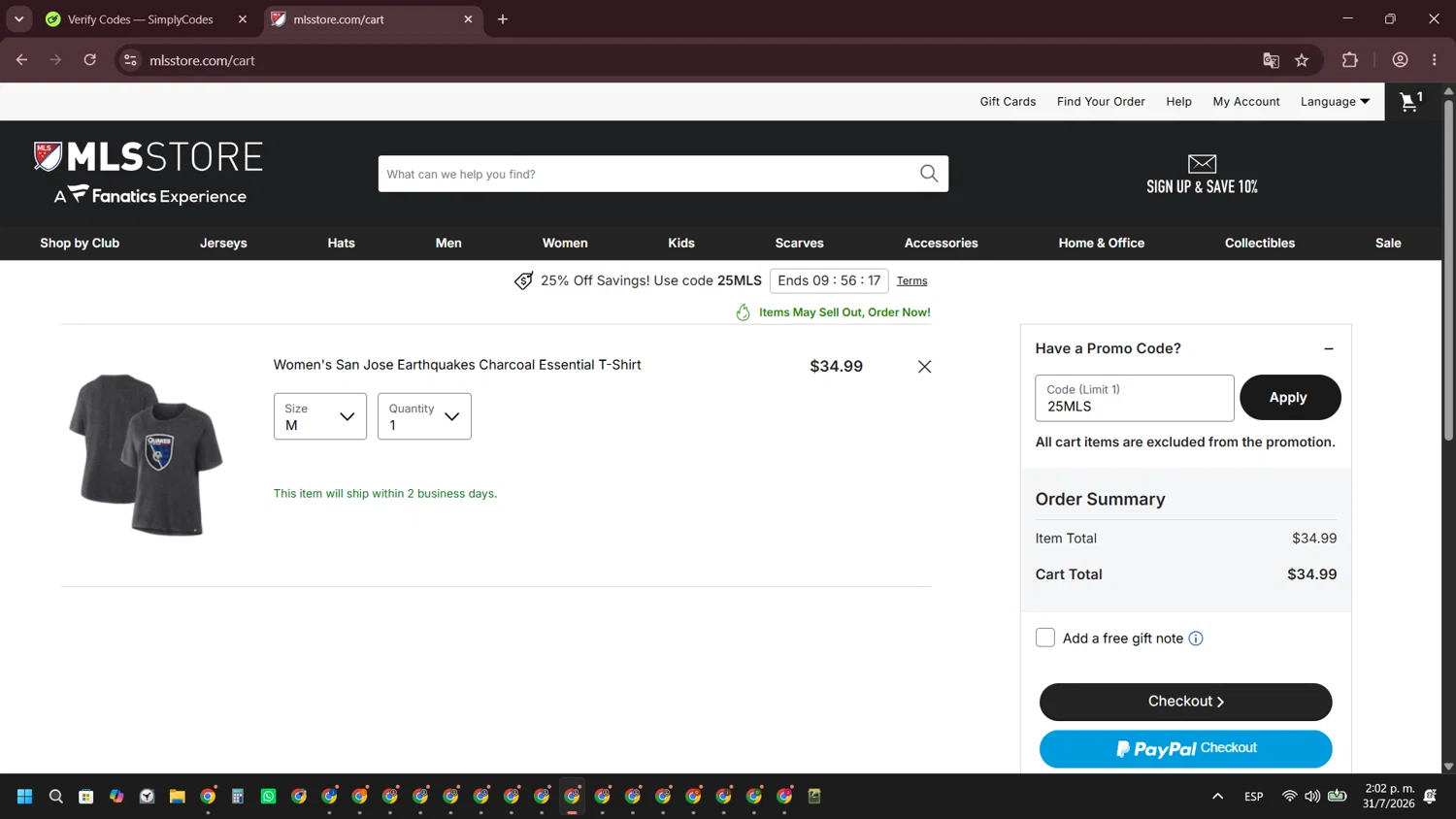Open the Language dropdown
Viewport: 1456px width, 819px height.
coord(1335,102)
